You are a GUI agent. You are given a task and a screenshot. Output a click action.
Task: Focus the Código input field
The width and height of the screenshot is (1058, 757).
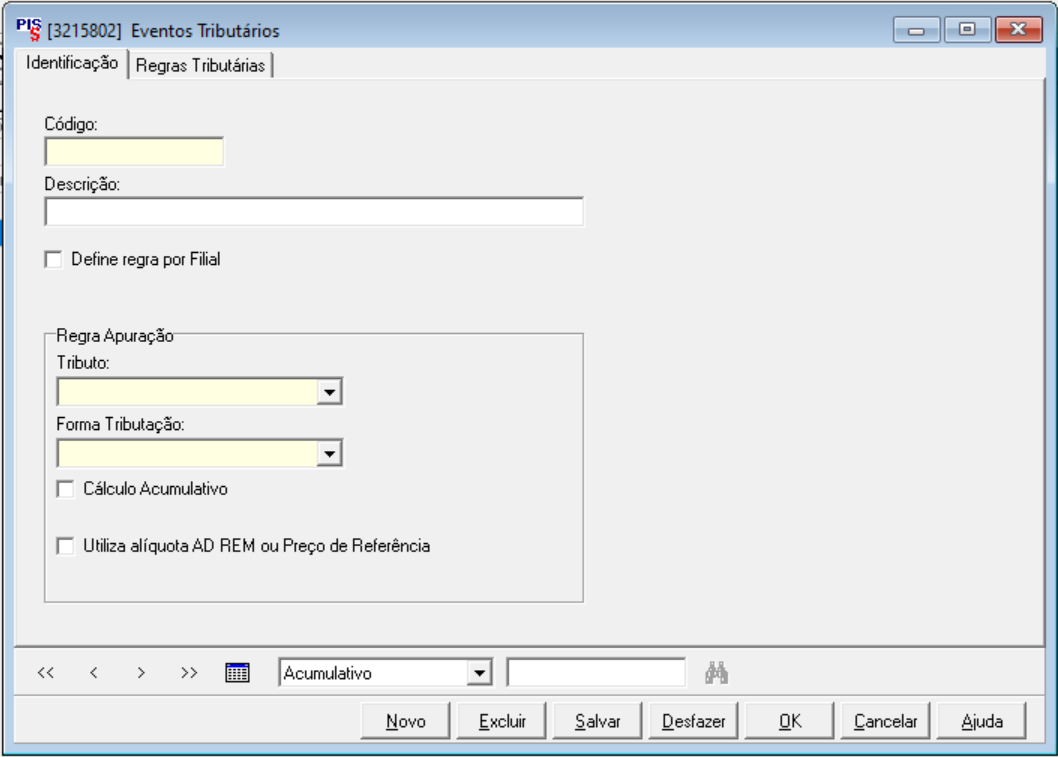[134, 152]
